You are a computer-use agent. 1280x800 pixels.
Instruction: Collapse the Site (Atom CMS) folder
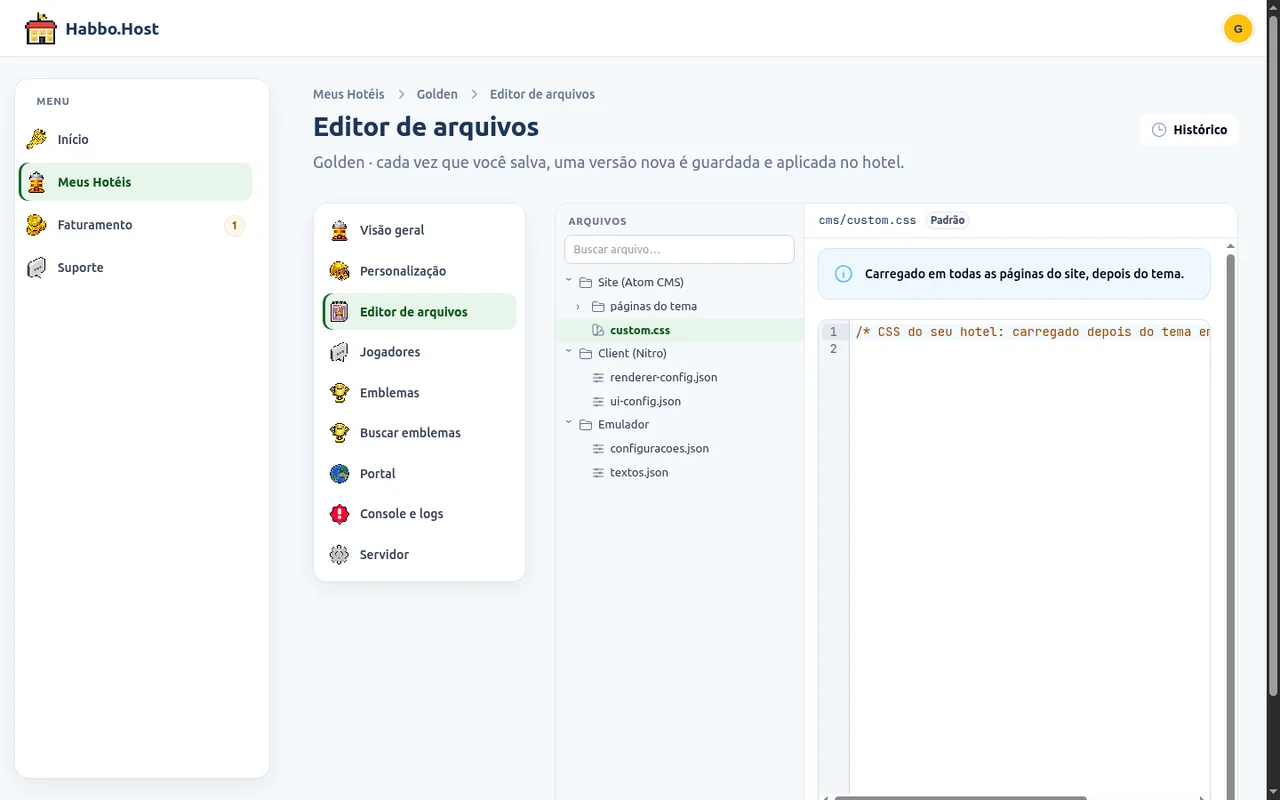(569, 282)
